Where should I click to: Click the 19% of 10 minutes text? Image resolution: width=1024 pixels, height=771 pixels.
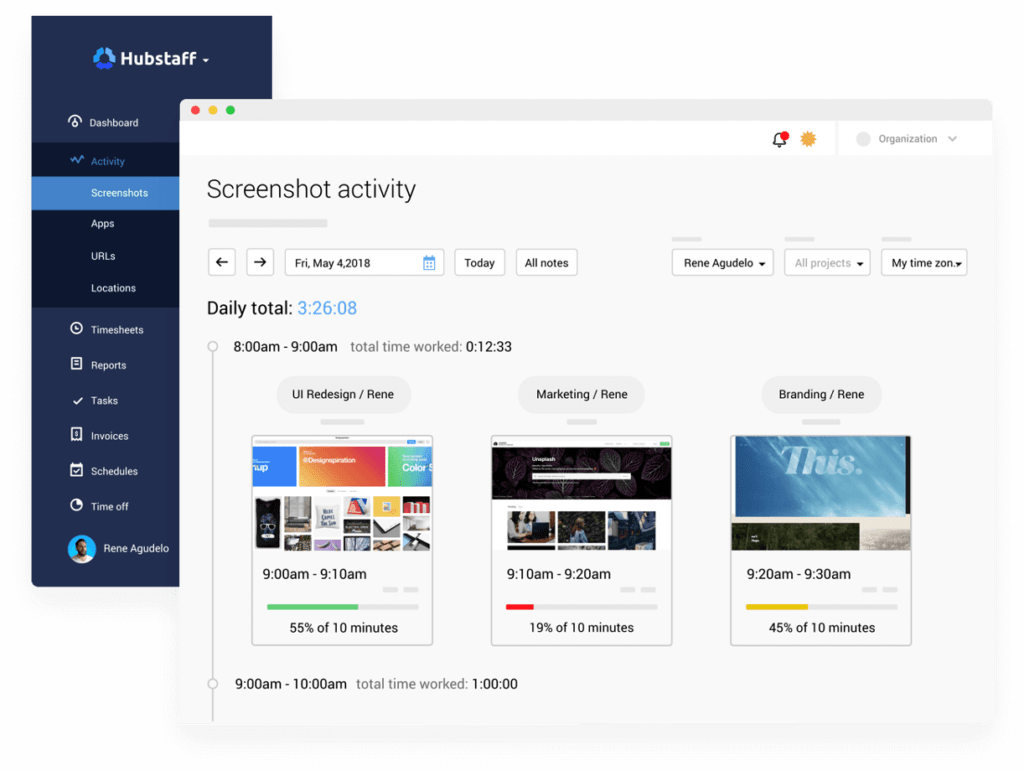point(581,628)
